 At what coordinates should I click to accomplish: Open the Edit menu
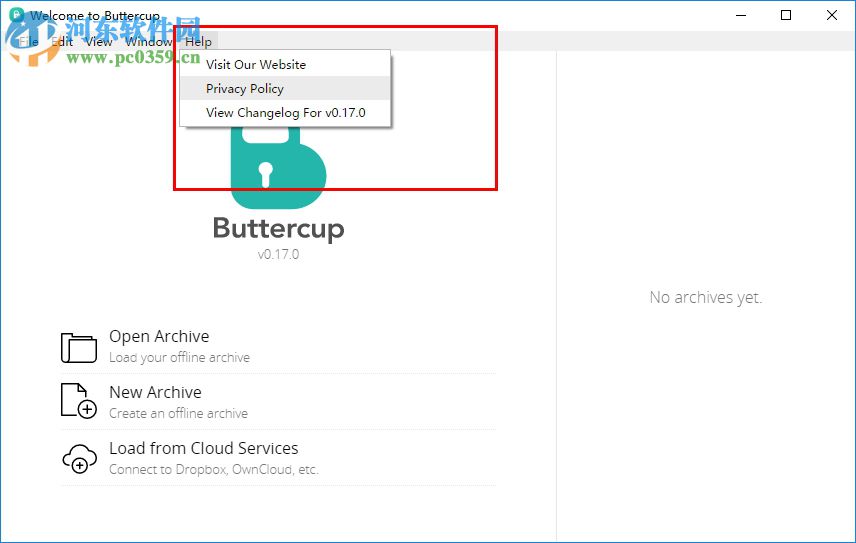coord(62,41)
